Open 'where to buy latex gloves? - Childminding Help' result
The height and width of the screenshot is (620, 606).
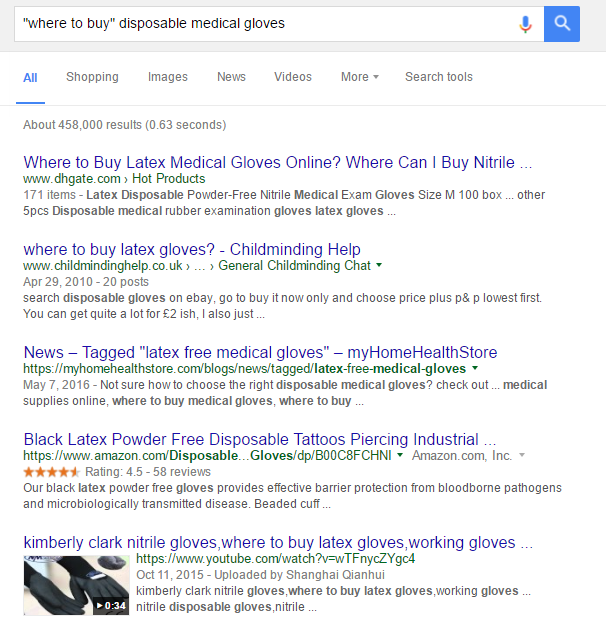pyautogui.click(x=192, y=250)
